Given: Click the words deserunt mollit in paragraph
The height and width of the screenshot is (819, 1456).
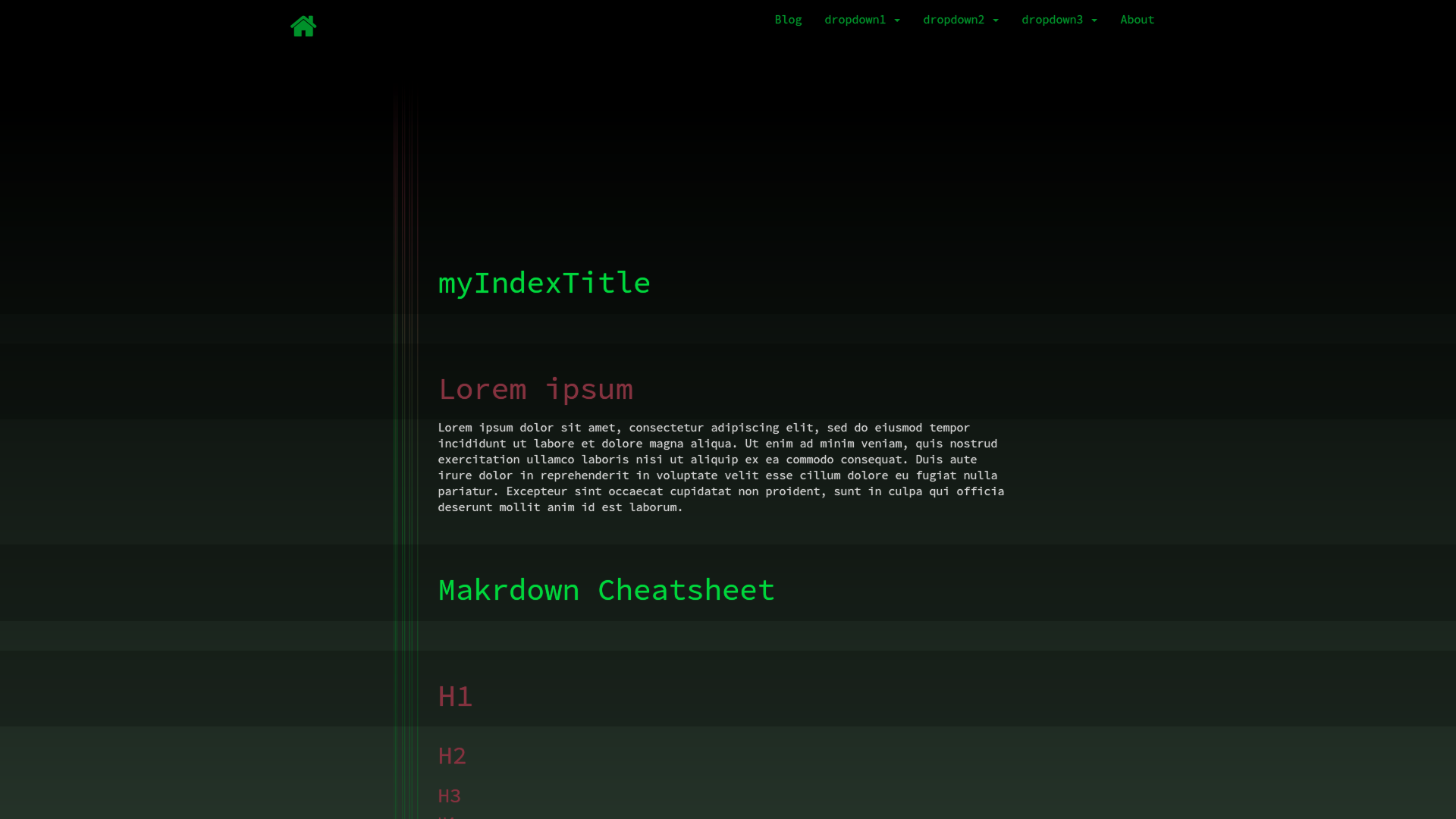Looking at the screenshot, I should 488,507.
